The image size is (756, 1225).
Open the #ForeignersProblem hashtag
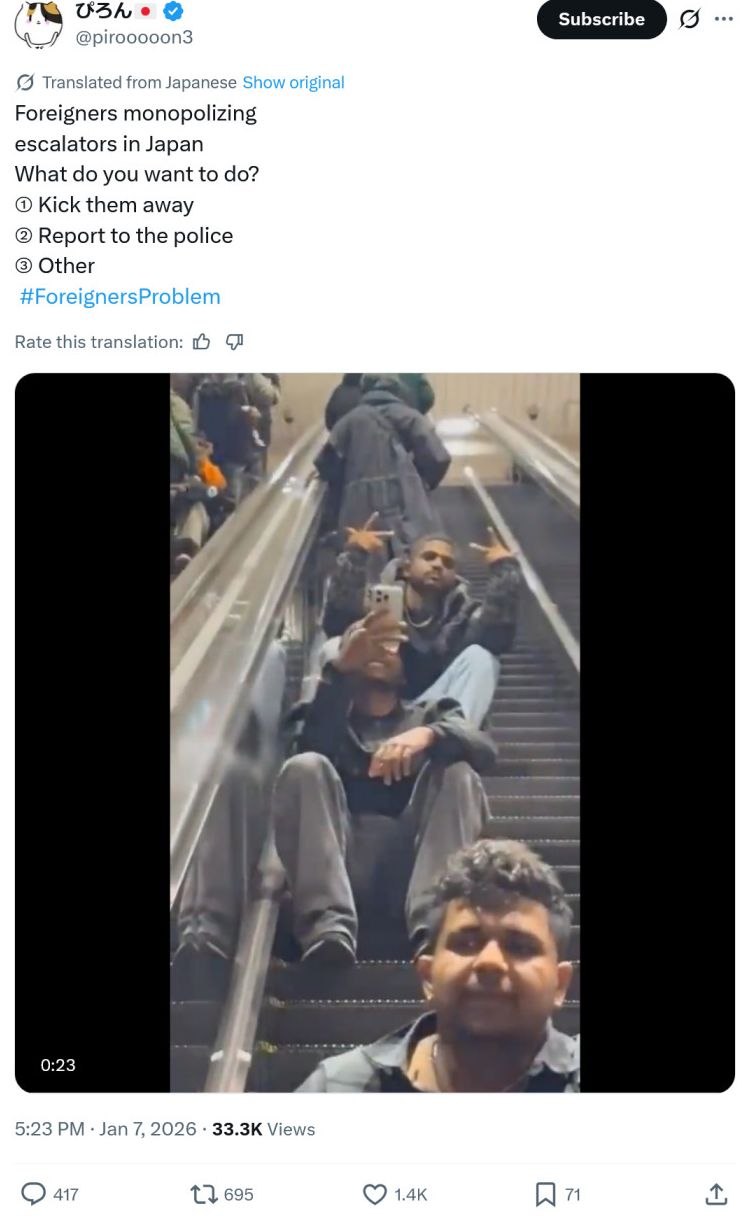120,296
